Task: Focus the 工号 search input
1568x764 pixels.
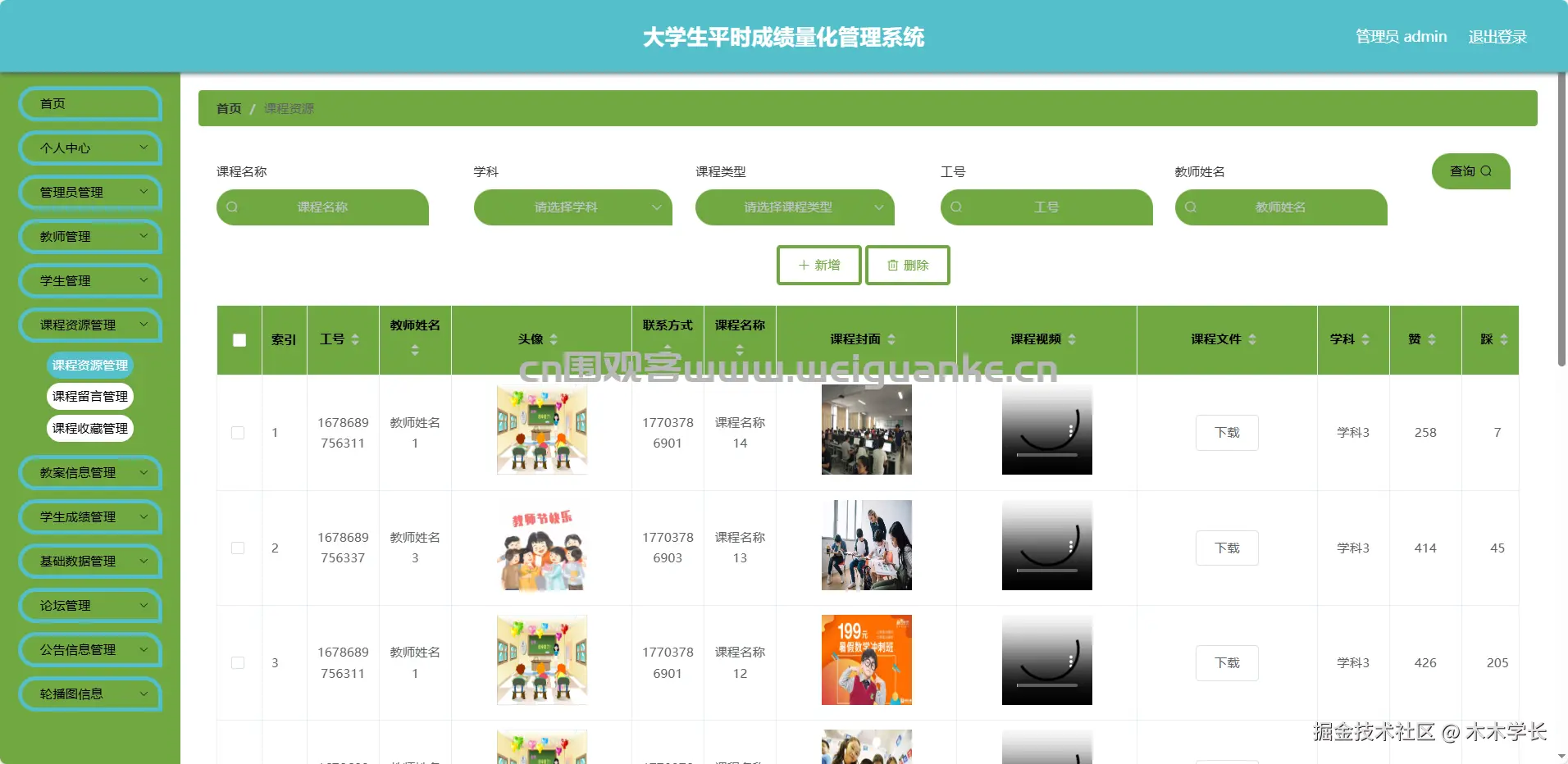Action: pos(1046,207)
